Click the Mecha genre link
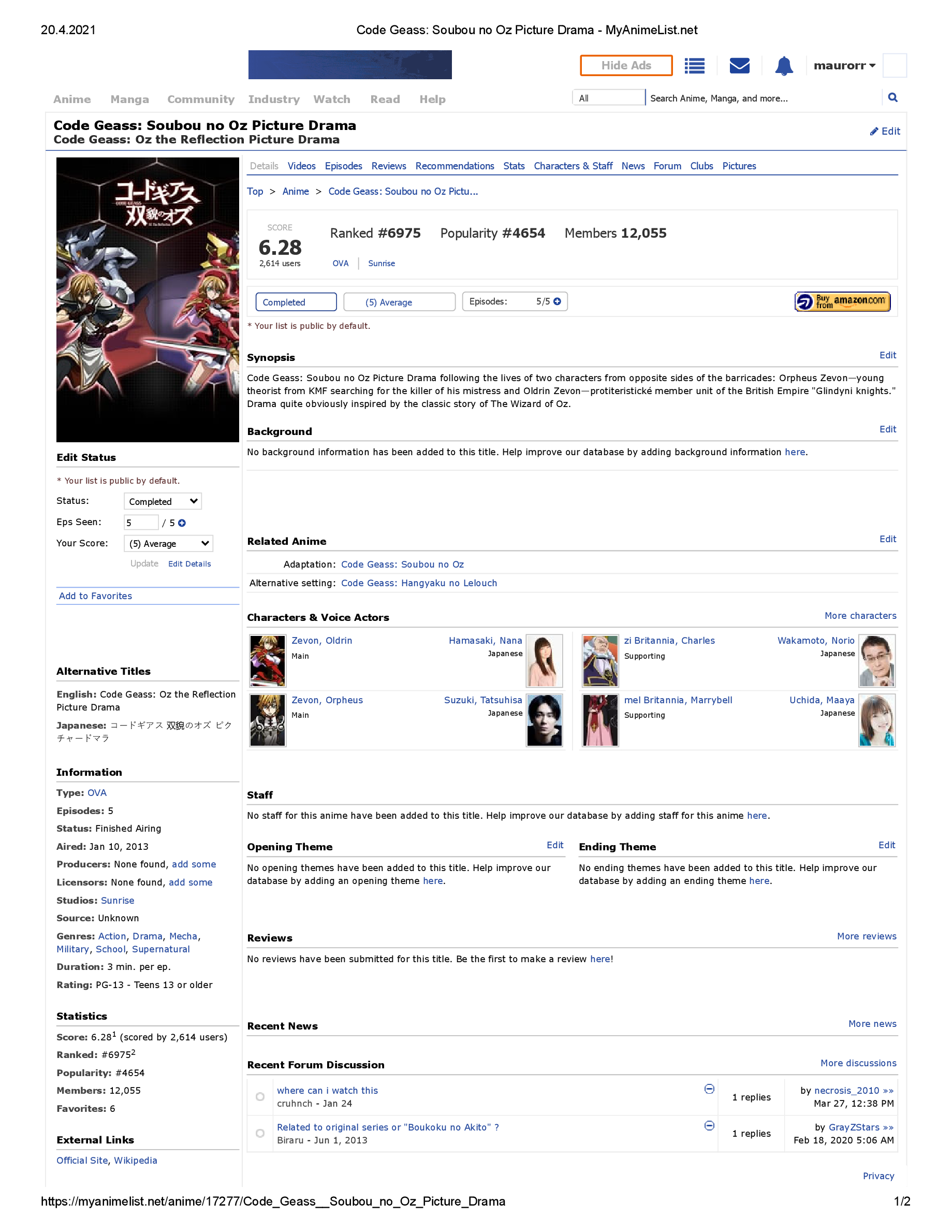Screen dimensions: 952x1232 [x=183, y=936]
